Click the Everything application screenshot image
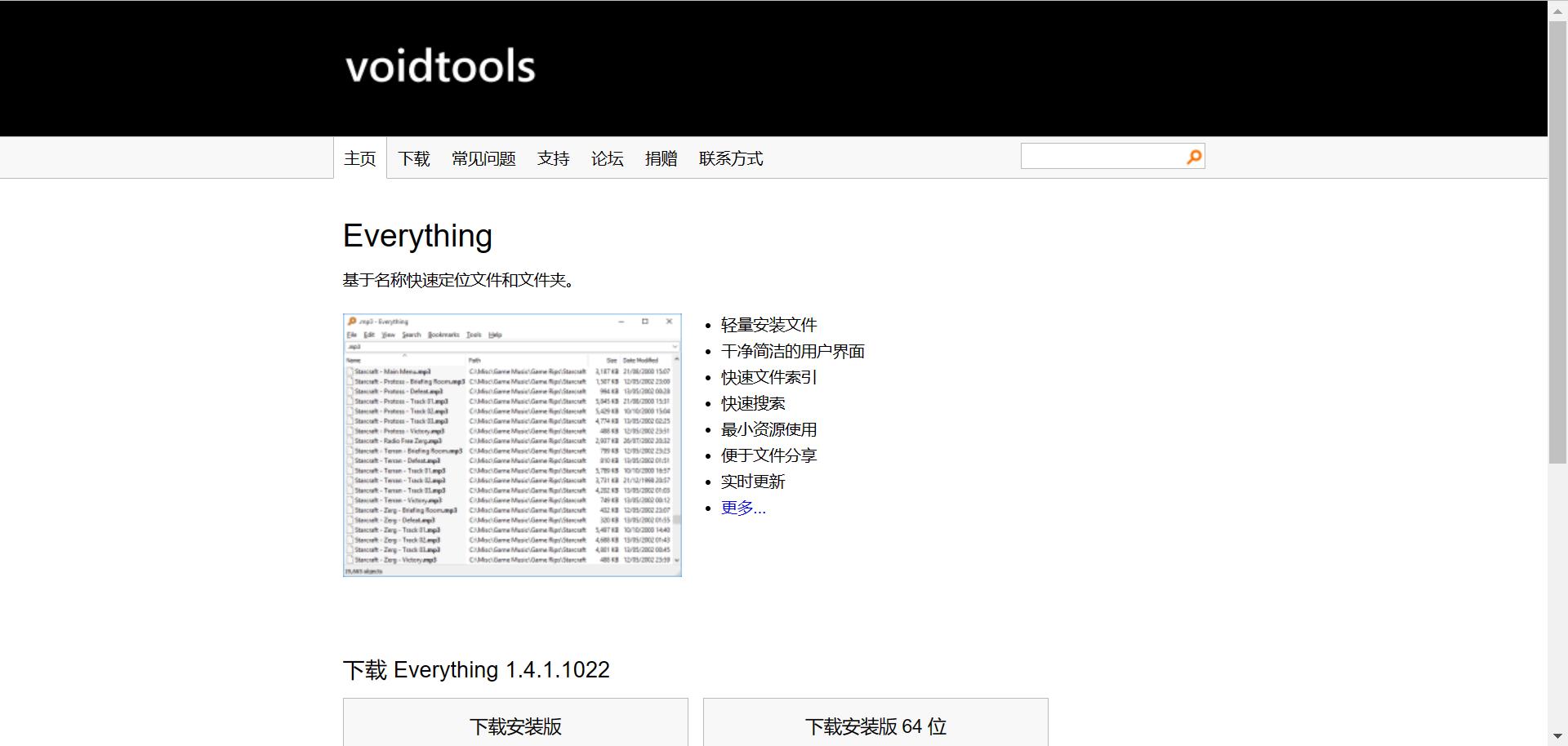Viewport: 1568px width, 746px height. pyautogui.click(x=511, y=445)
